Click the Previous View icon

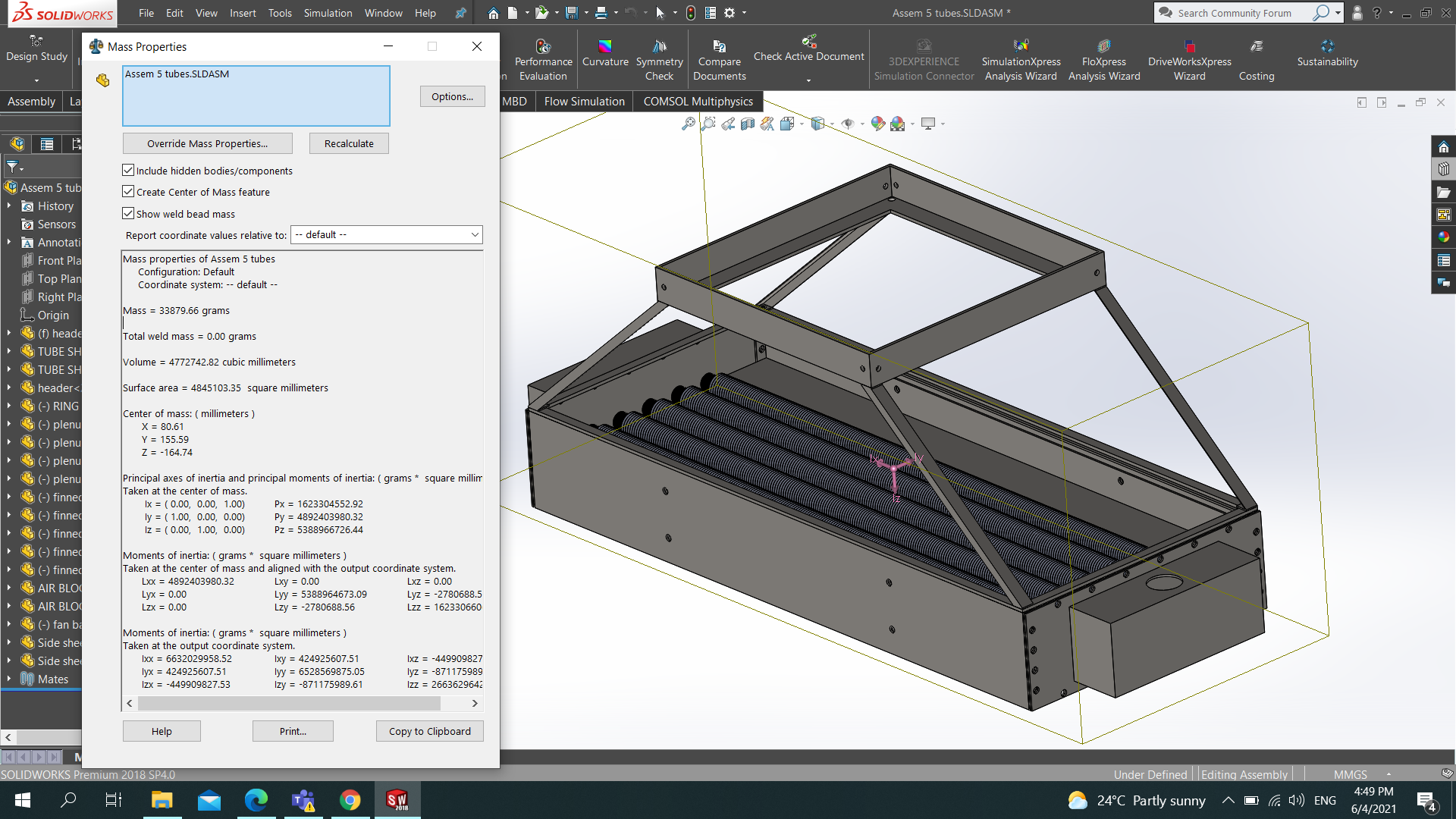[728, 124]
